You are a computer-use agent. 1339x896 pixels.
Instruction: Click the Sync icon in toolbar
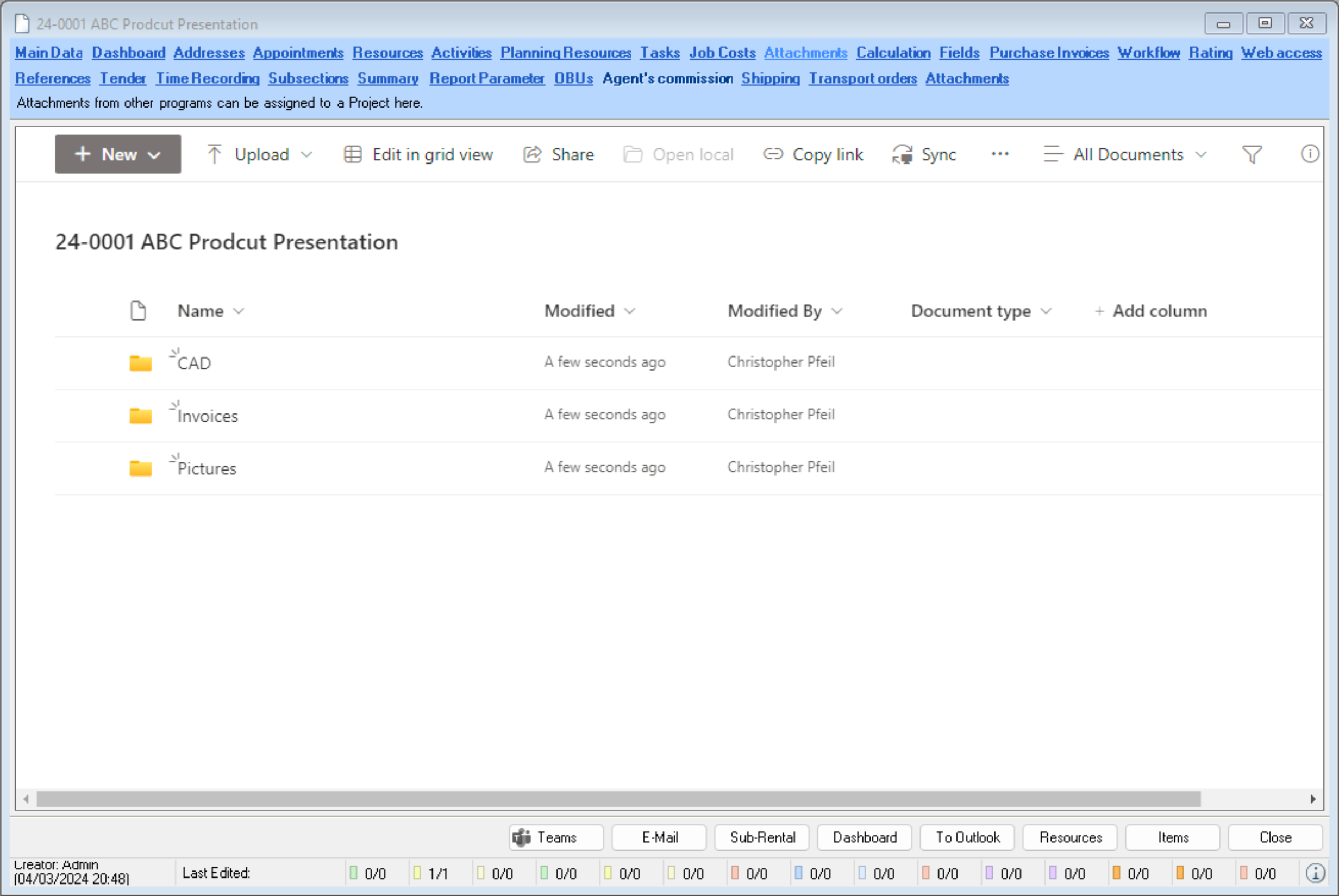pyautogui.click(x=903, y=154)
